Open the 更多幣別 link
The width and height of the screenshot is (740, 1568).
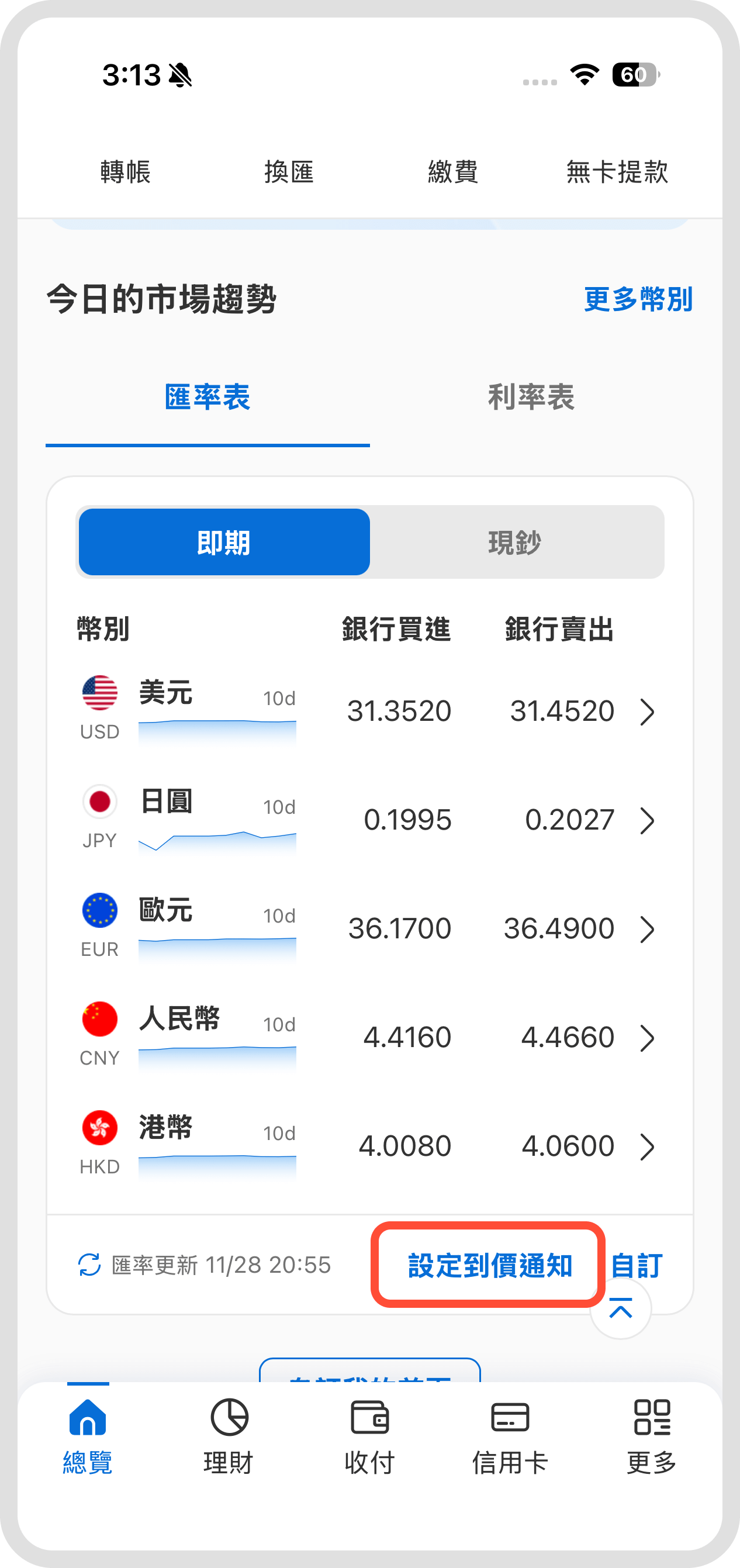(638, 299)
